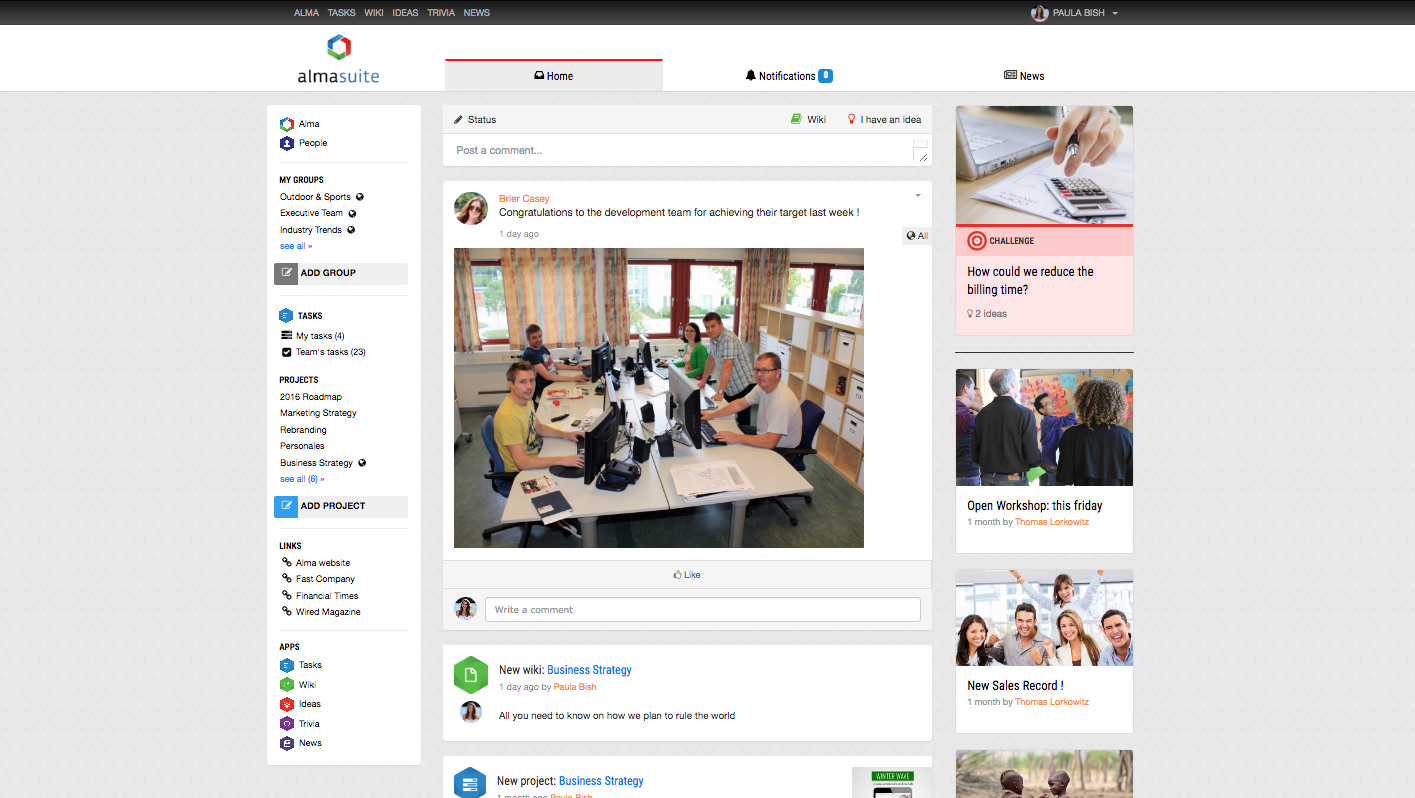Screen dimensions: 1415x798
Task: Open the People icon in the sidebar
Action: tap(287, 143)
